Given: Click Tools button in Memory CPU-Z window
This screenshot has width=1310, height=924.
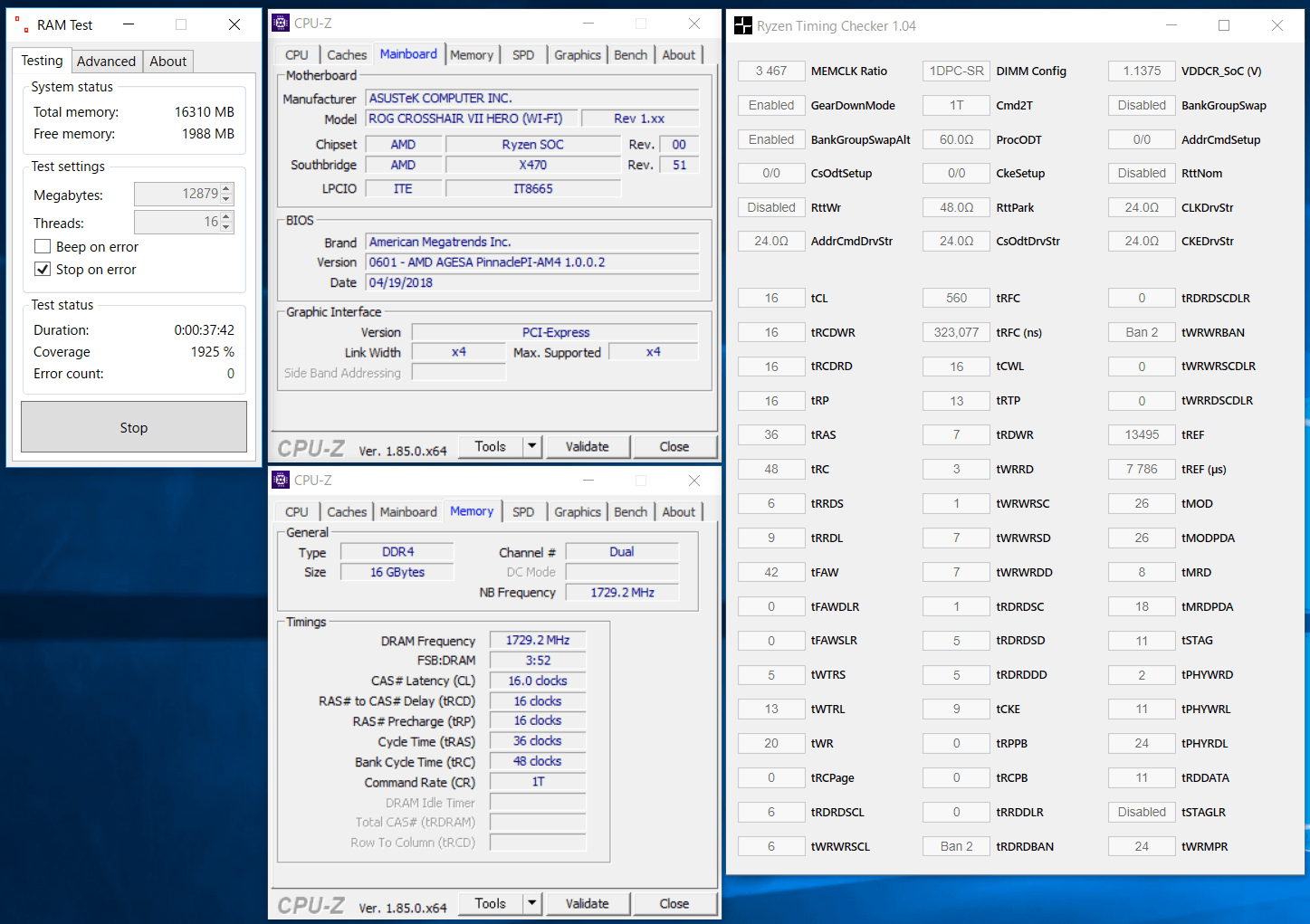Looking at the screenshot, I should tap(490, 903).
